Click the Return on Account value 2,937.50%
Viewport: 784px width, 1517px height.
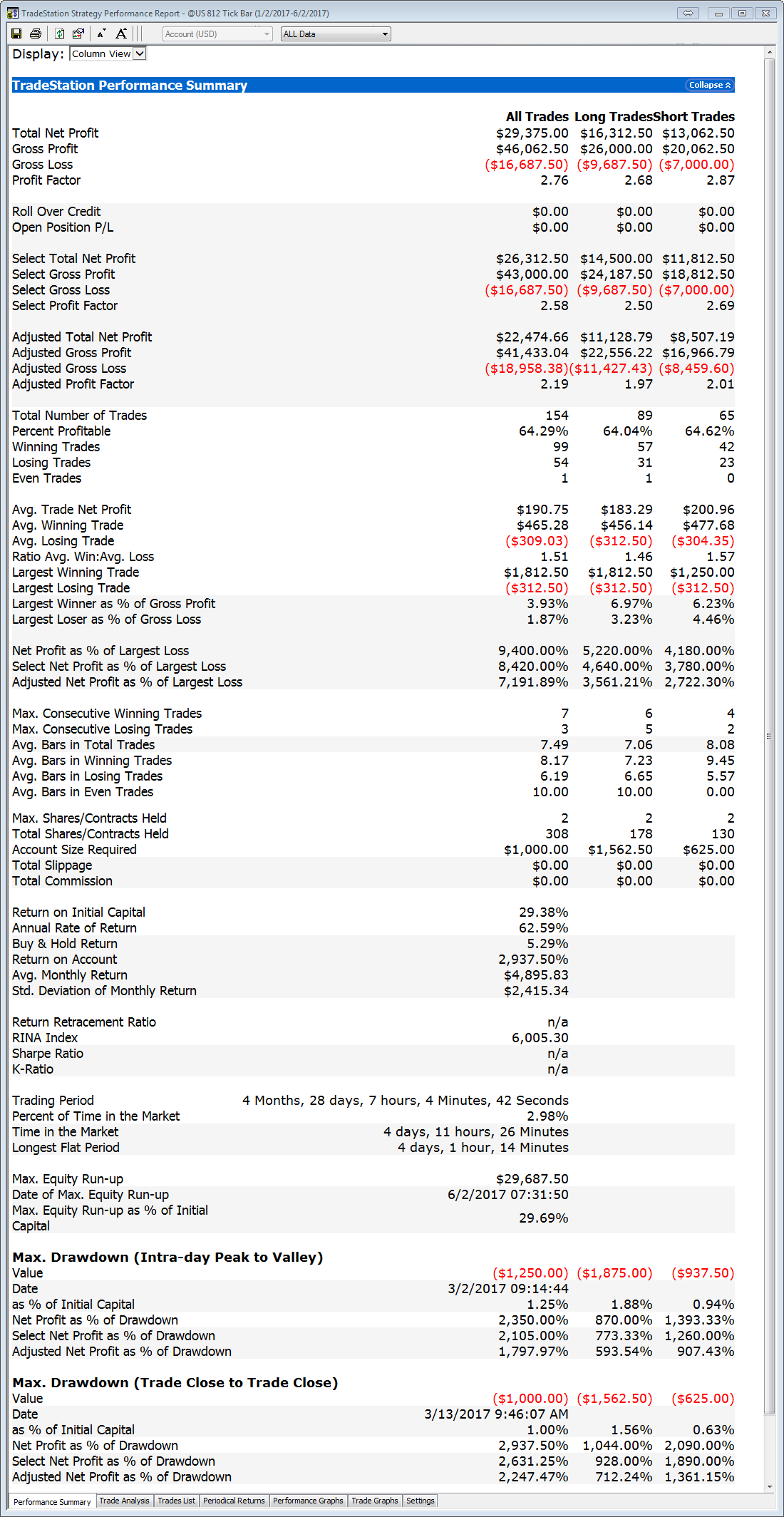coord(534,960)
